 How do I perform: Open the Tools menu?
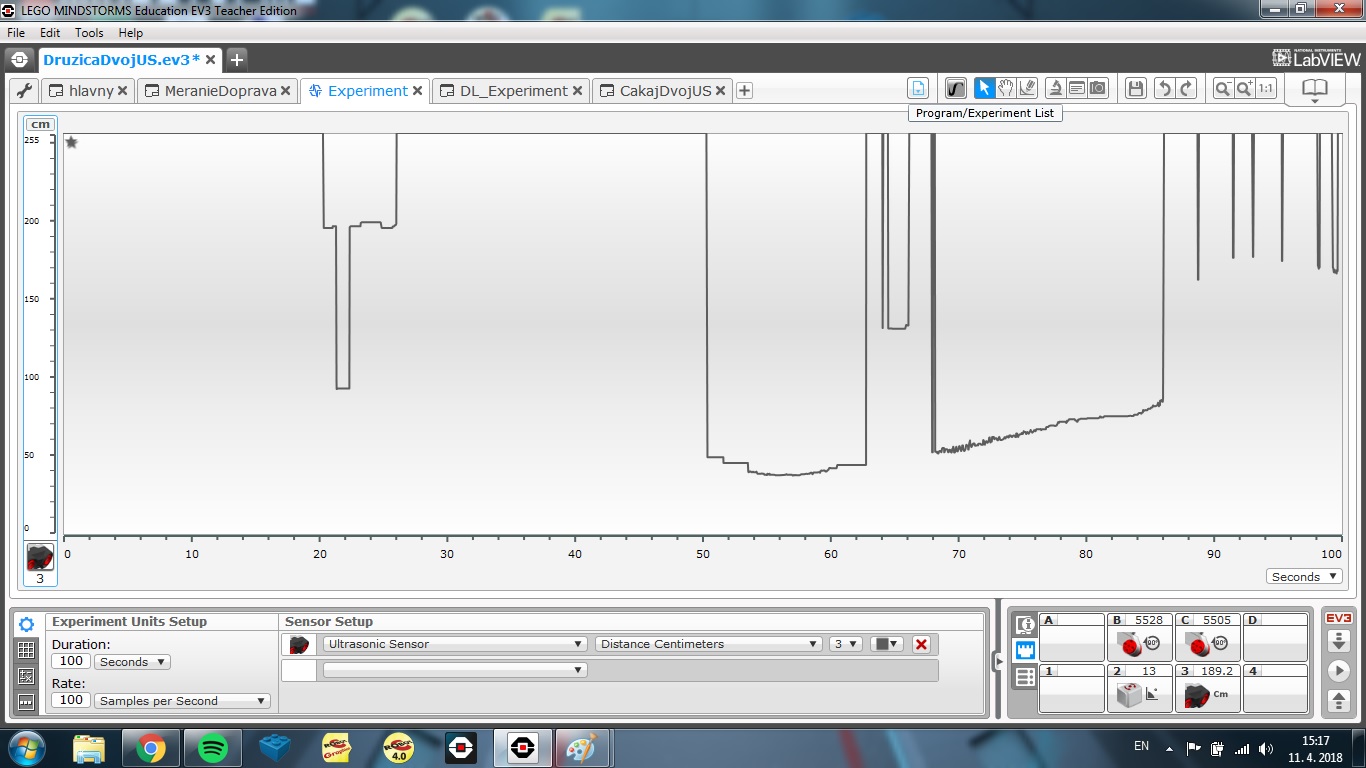89,33
